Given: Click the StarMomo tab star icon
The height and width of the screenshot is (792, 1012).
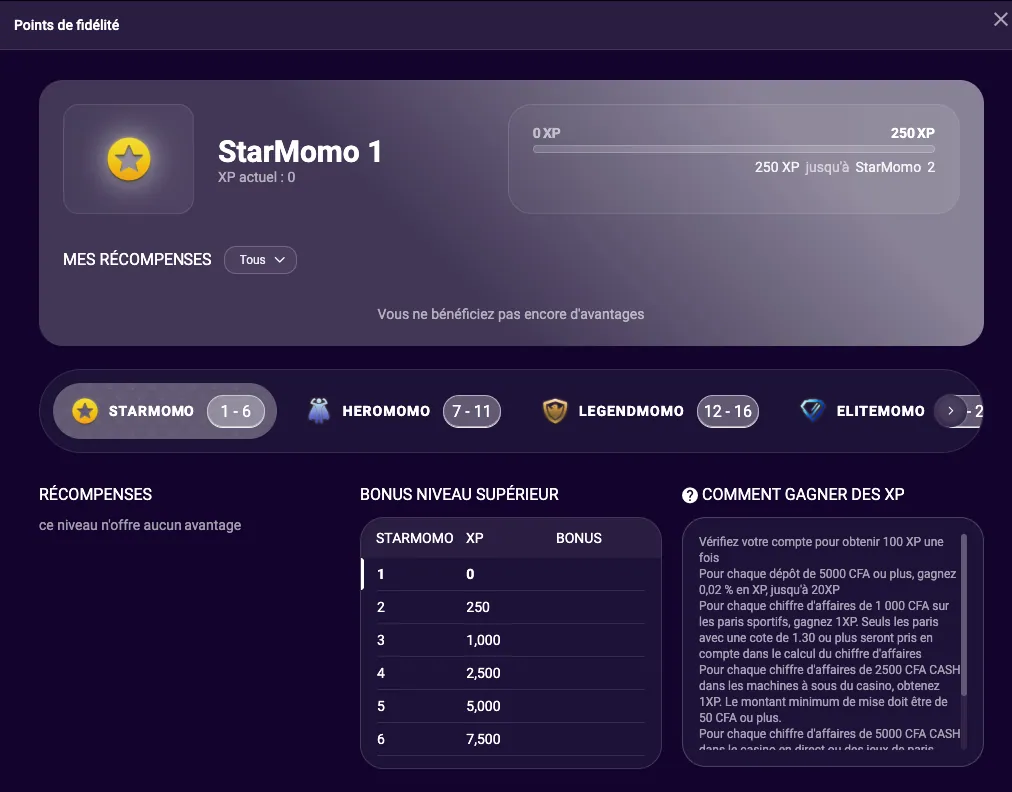Looking at the screenshot, I should point(85,411).
